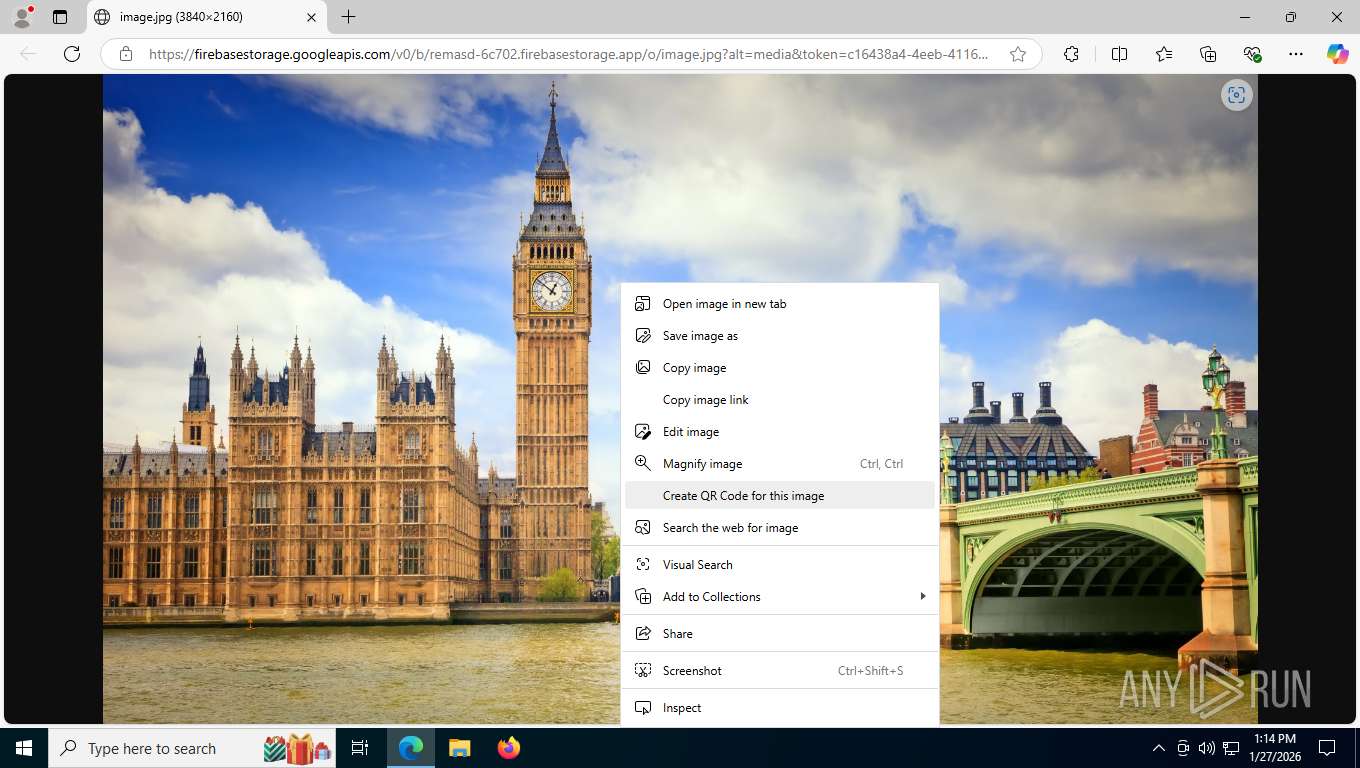This screenshot has height=768, width=1360.
Task: Open the clock showing 1:14 PM
Action: (1274, 748)
